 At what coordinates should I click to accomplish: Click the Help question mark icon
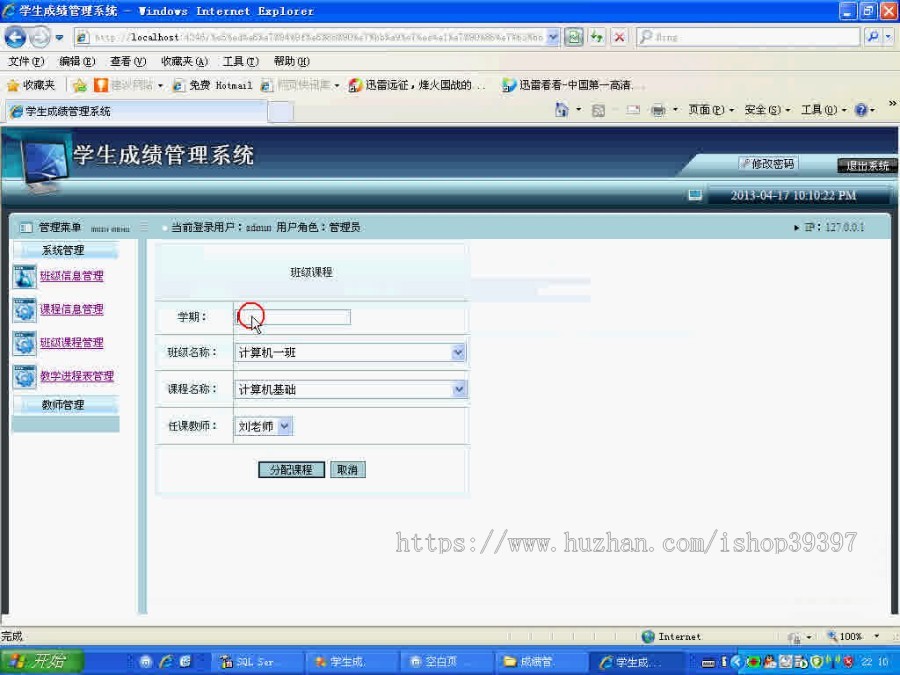(861, 110)
